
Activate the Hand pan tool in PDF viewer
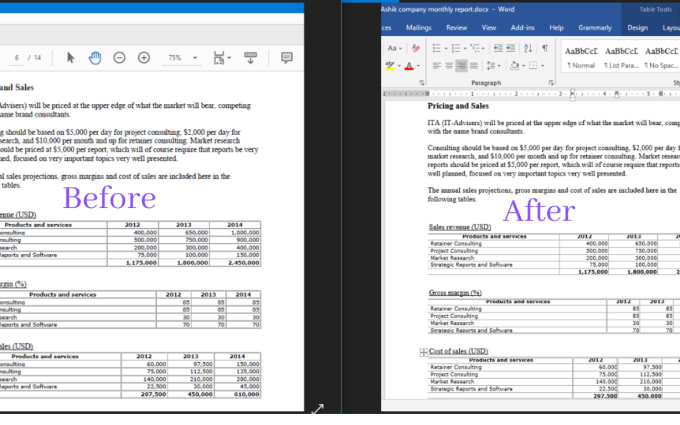95,58
